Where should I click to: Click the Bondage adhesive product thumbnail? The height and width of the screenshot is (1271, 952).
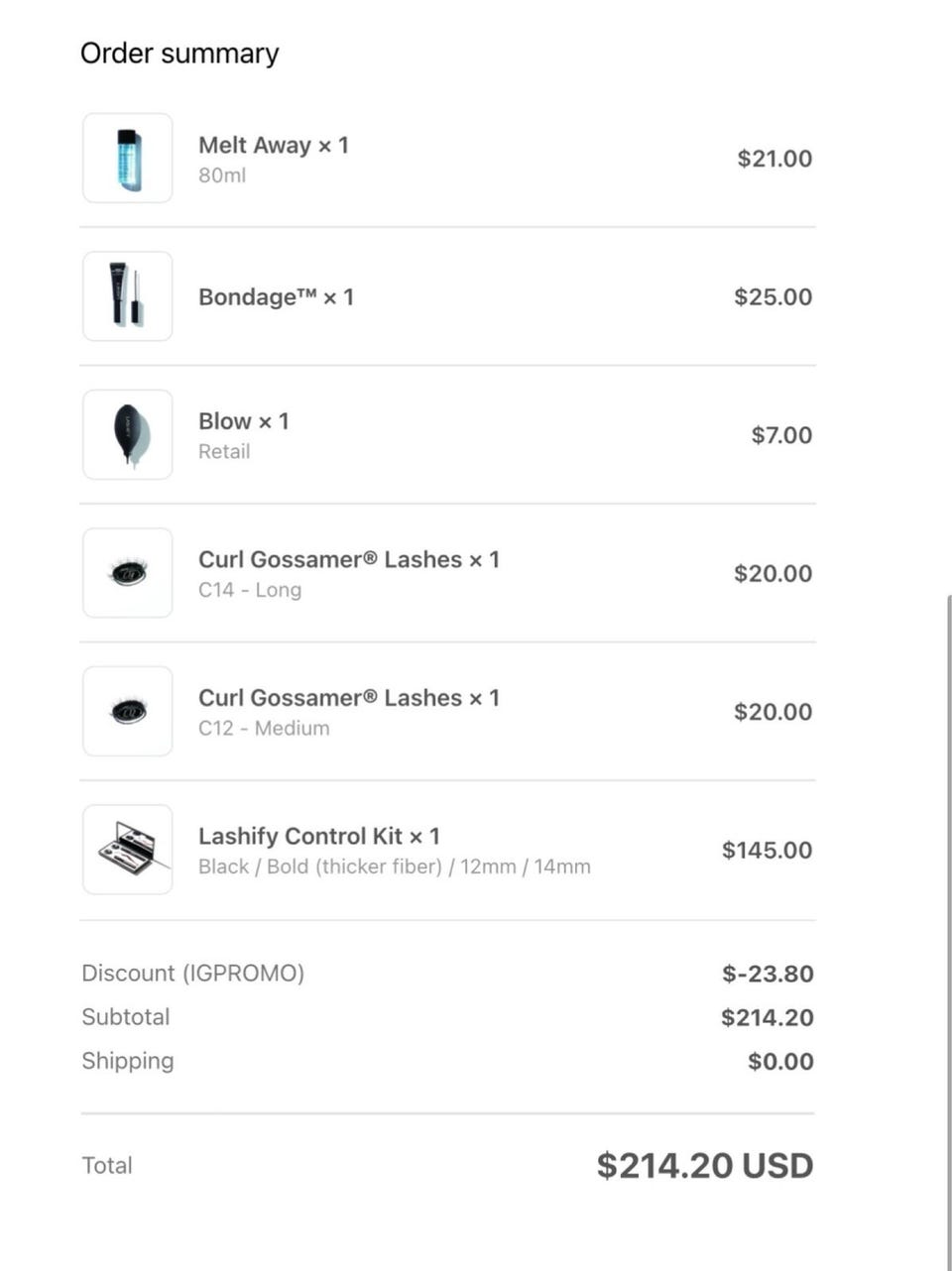click(128, 296)
